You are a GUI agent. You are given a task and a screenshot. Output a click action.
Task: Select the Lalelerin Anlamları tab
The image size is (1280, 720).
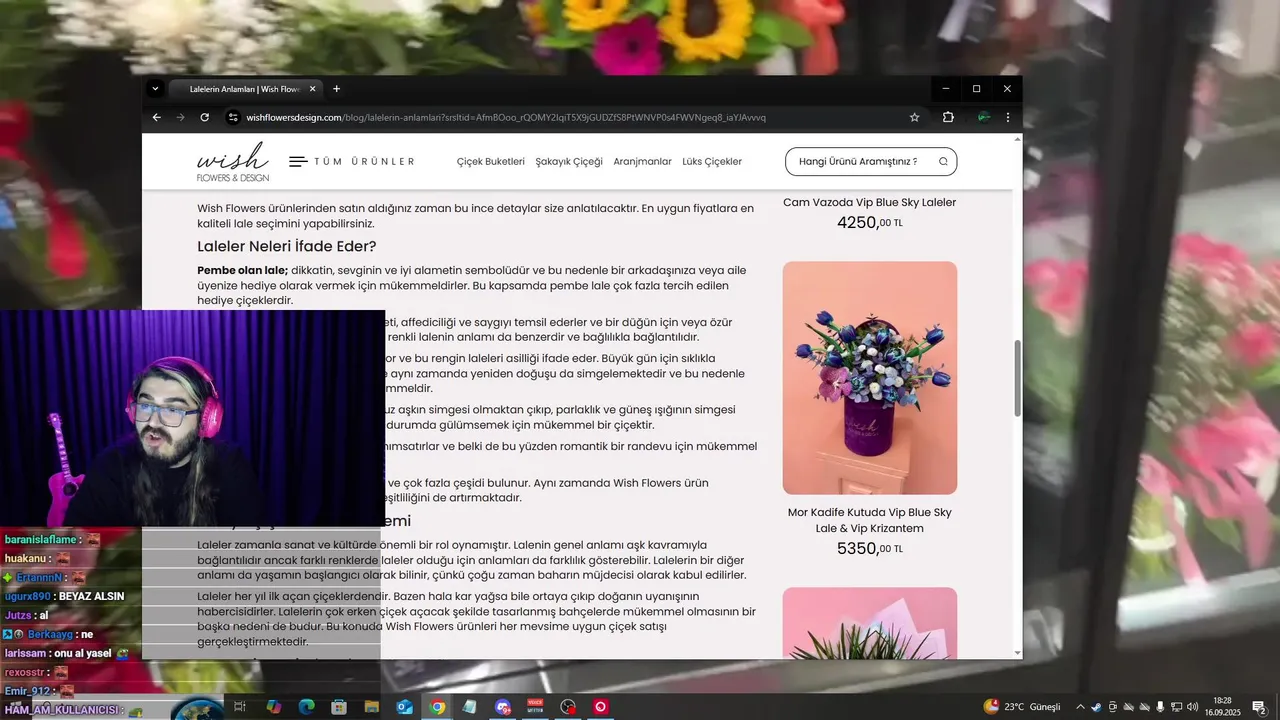click(x=244, y=89)
